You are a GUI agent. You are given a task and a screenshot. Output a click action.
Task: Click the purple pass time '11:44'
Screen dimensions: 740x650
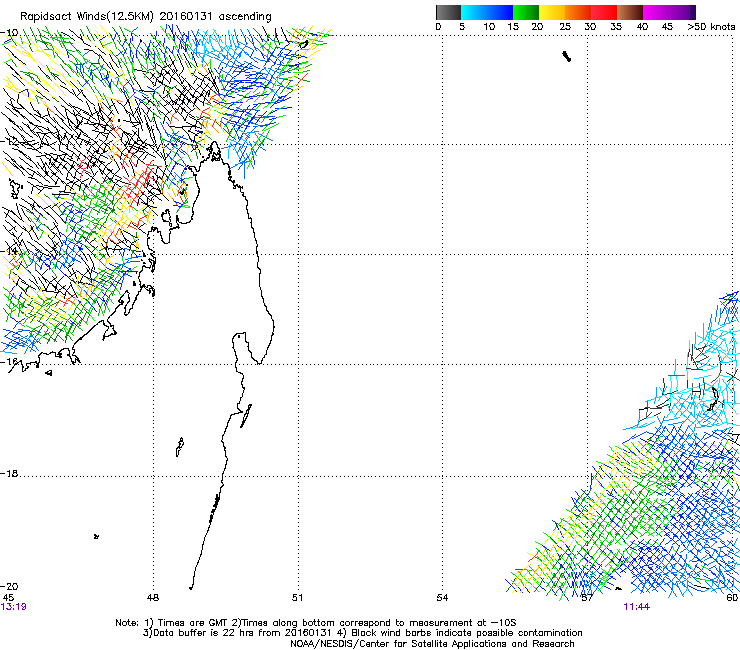coord(637,607)
